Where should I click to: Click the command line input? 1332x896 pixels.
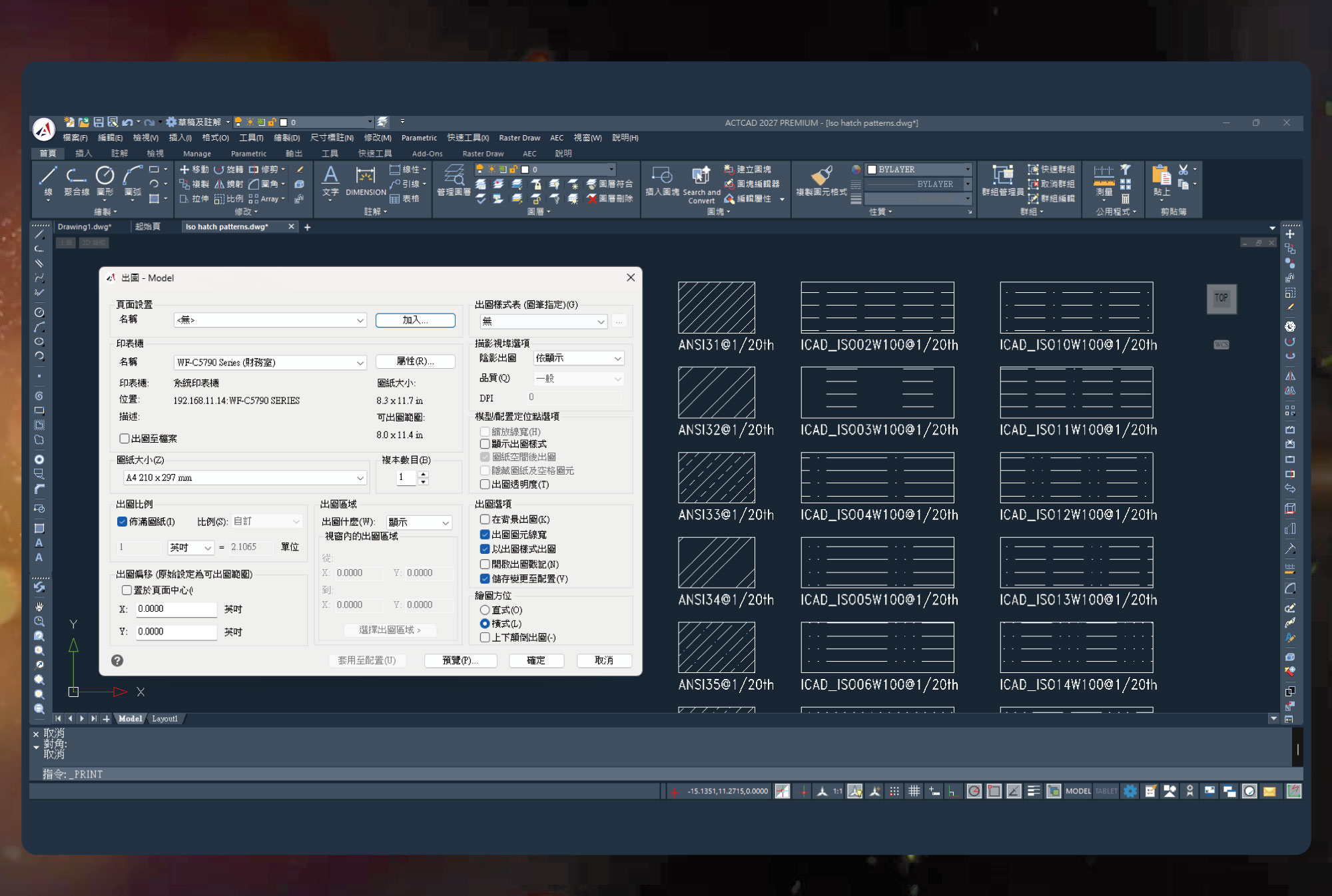pos(666,774)
